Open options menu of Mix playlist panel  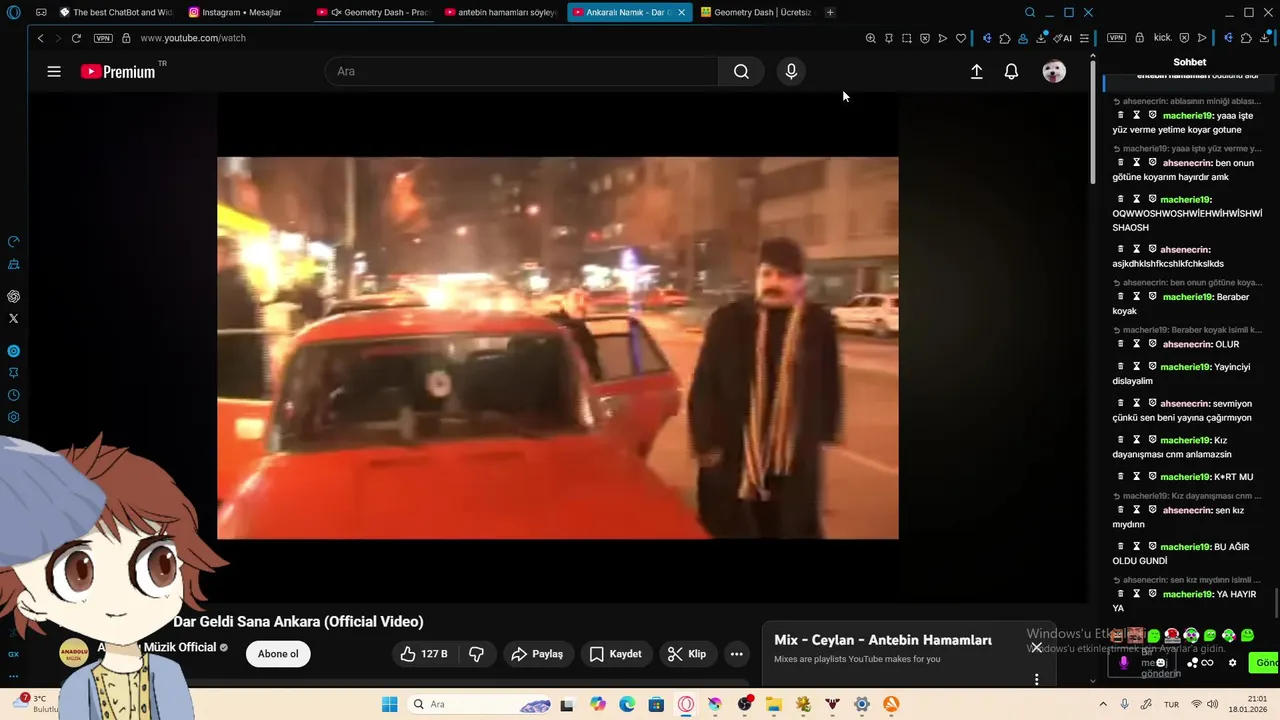point(1037,679)
